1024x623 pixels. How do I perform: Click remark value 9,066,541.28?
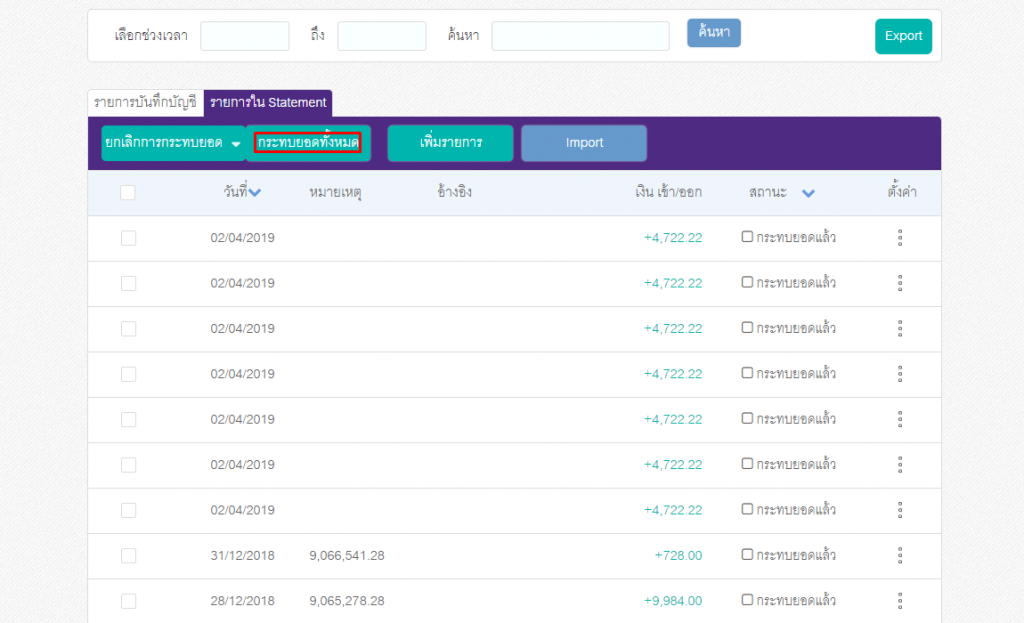pyautogui.click(x=347, y=556)
